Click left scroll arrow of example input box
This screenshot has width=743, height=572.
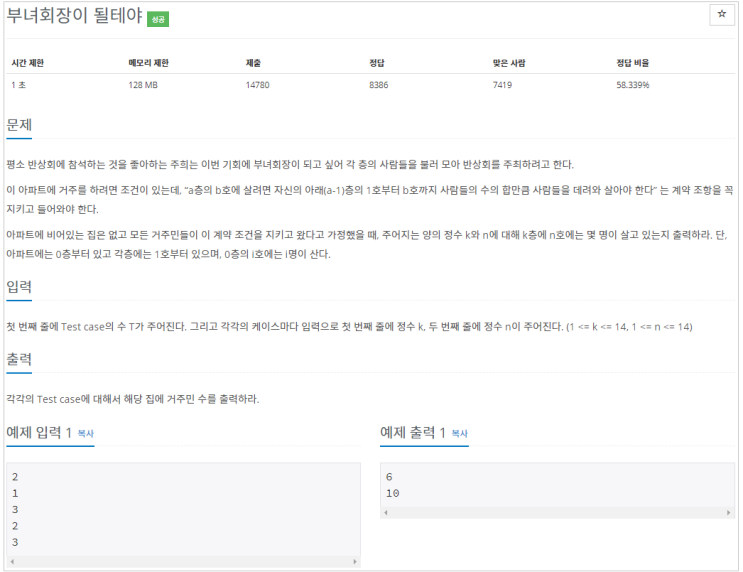(x=12, y=562)
